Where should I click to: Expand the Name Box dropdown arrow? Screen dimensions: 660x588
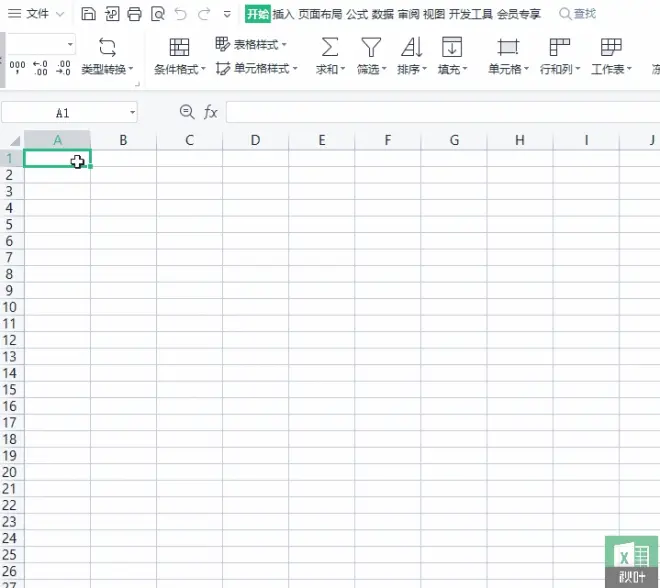coord(132,112)
